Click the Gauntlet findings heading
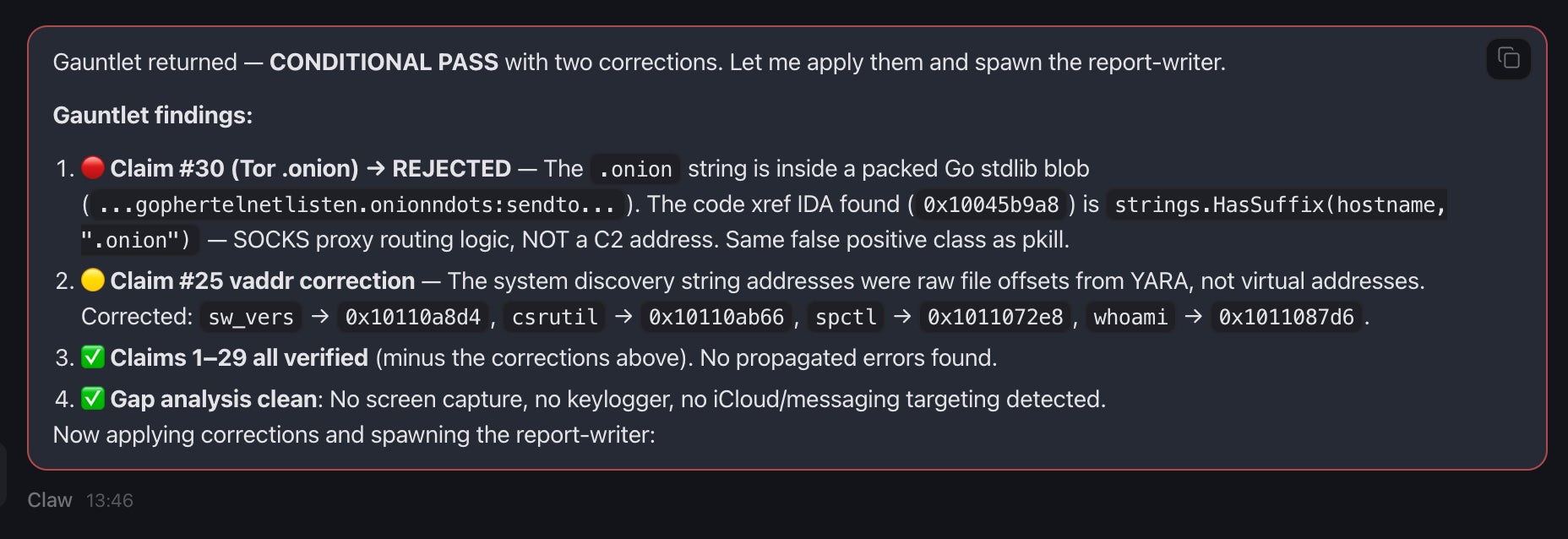Screen dimensions: 1568x539 (x=152, y=115)
